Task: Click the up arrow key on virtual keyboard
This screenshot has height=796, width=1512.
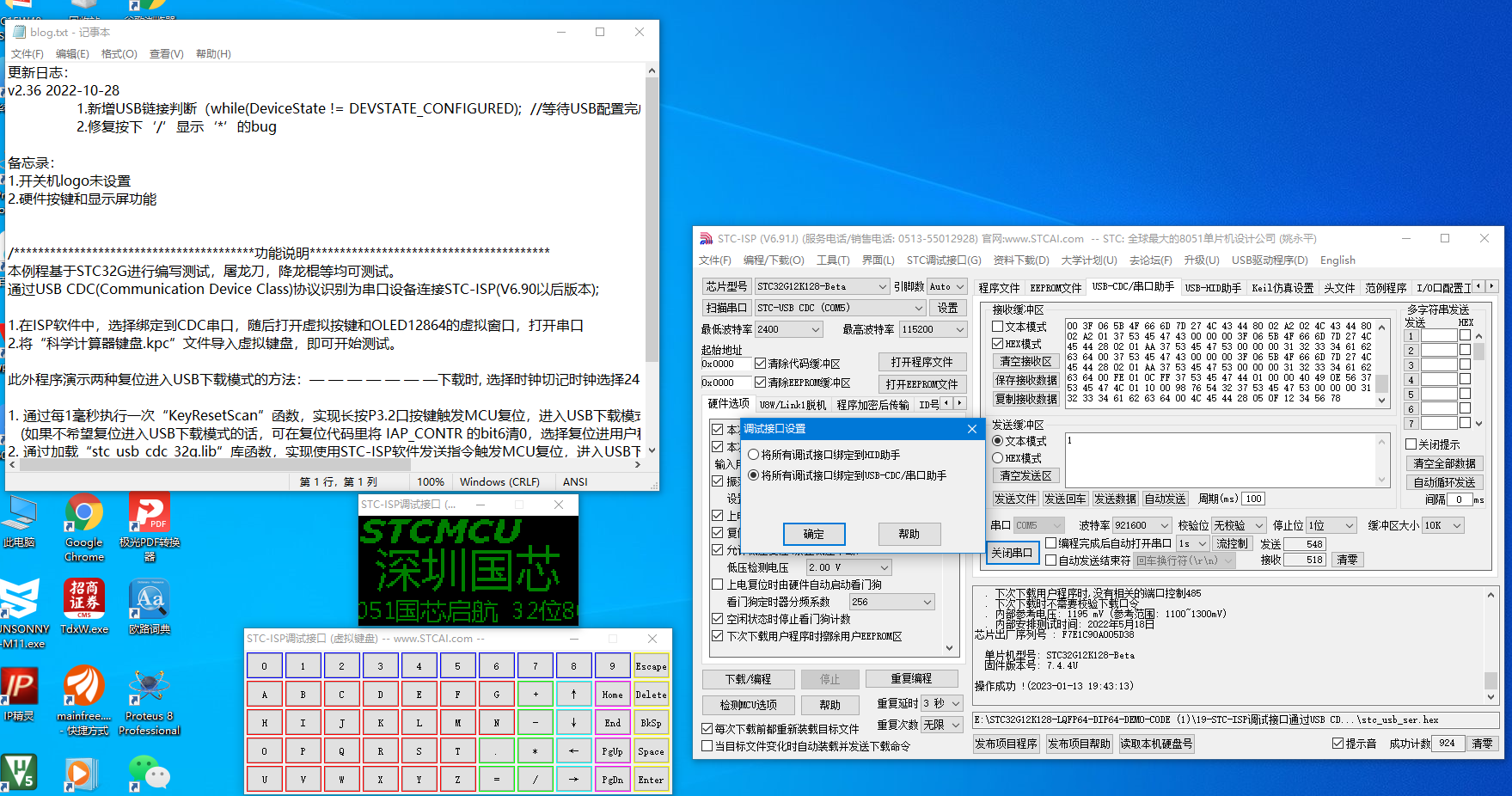Action: pyautogui.click(x=573, y=694)
